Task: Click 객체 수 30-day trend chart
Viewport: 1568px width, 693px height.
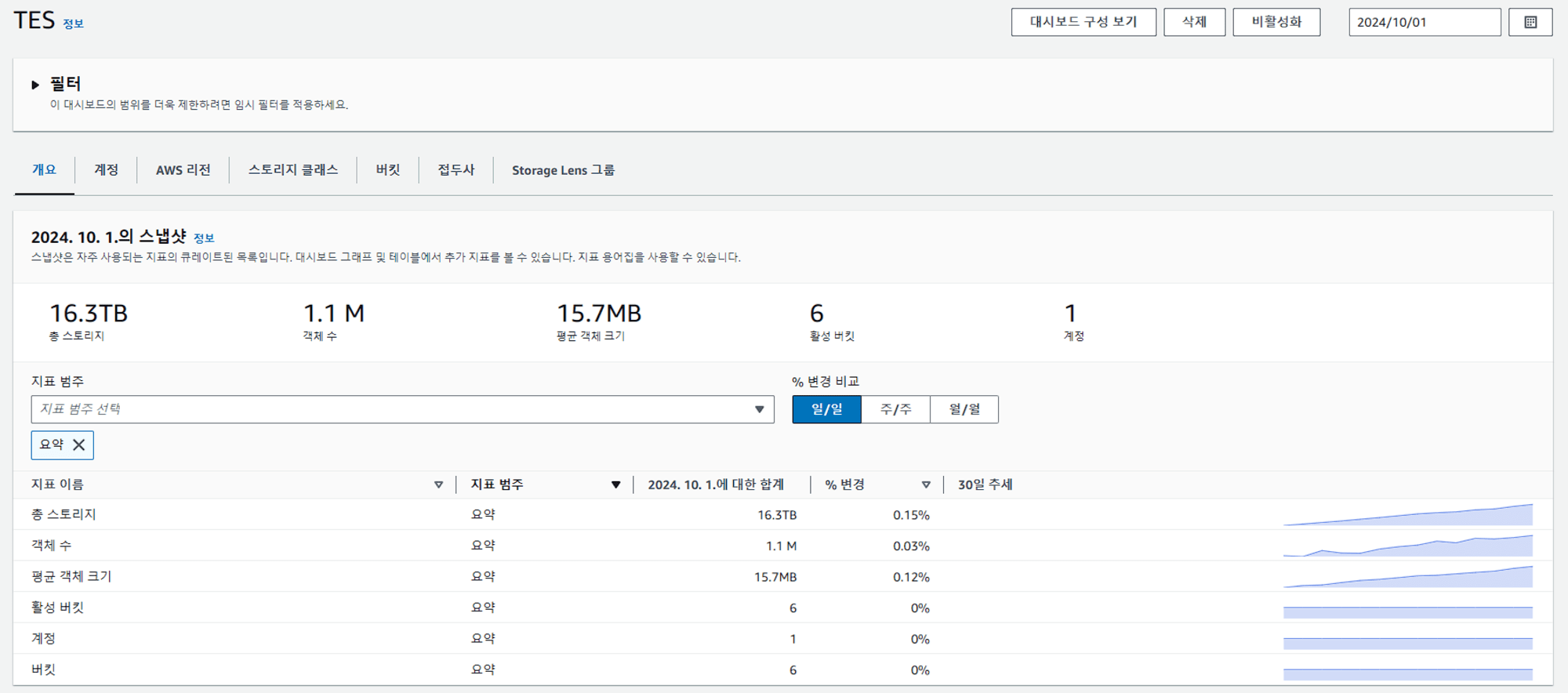Action: coord(1408,546)
